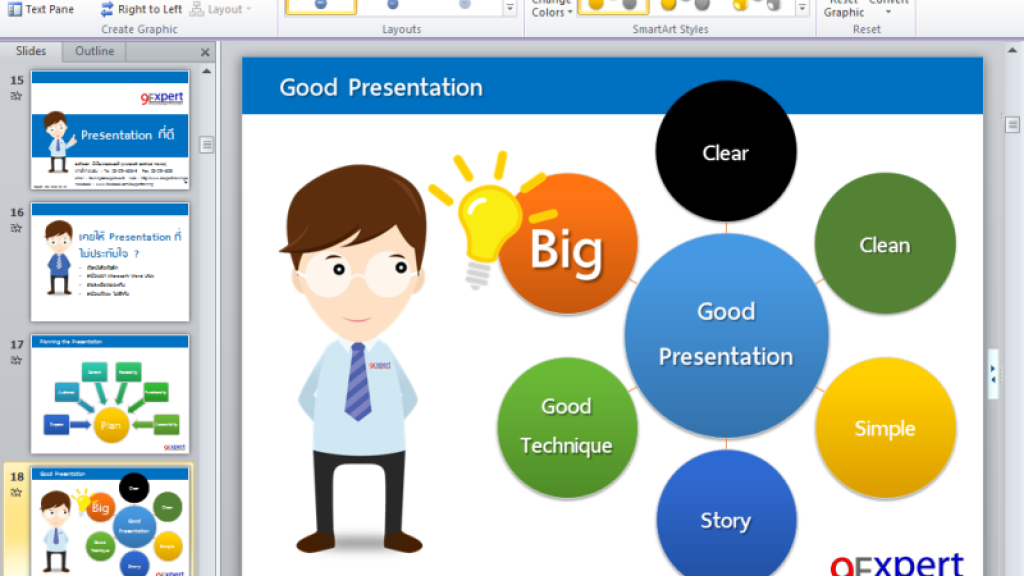Switch to the Outline tab
The image size is (1024, 576).
click(94, 51)
